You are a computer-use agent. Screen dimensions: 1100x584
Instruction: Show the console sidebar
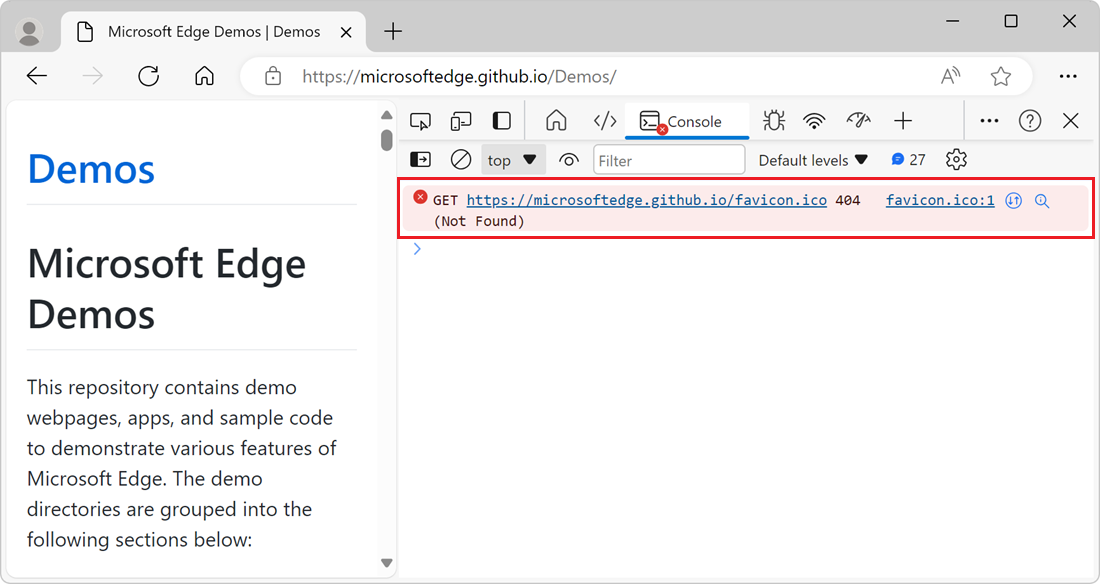tap(421, 160)
